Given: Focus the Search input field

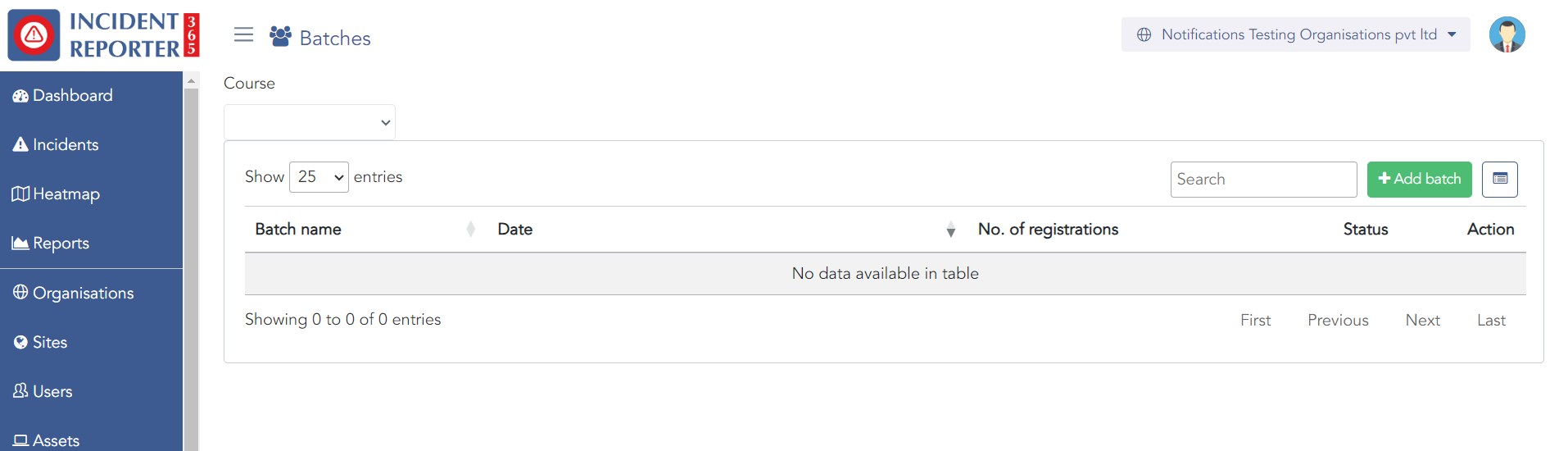Looking at the screenshot, I should [x=1263, y=180].
